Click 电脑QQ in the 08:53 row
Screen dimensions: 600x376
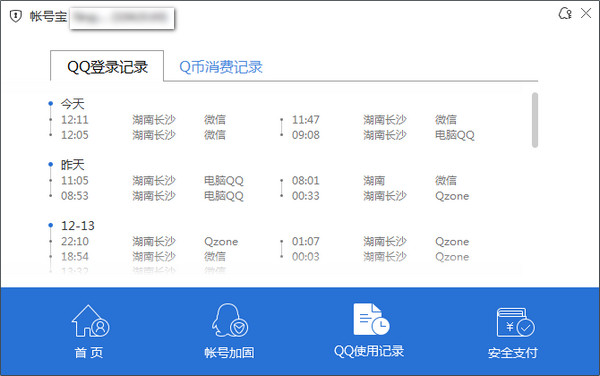(x=224, y=196)
